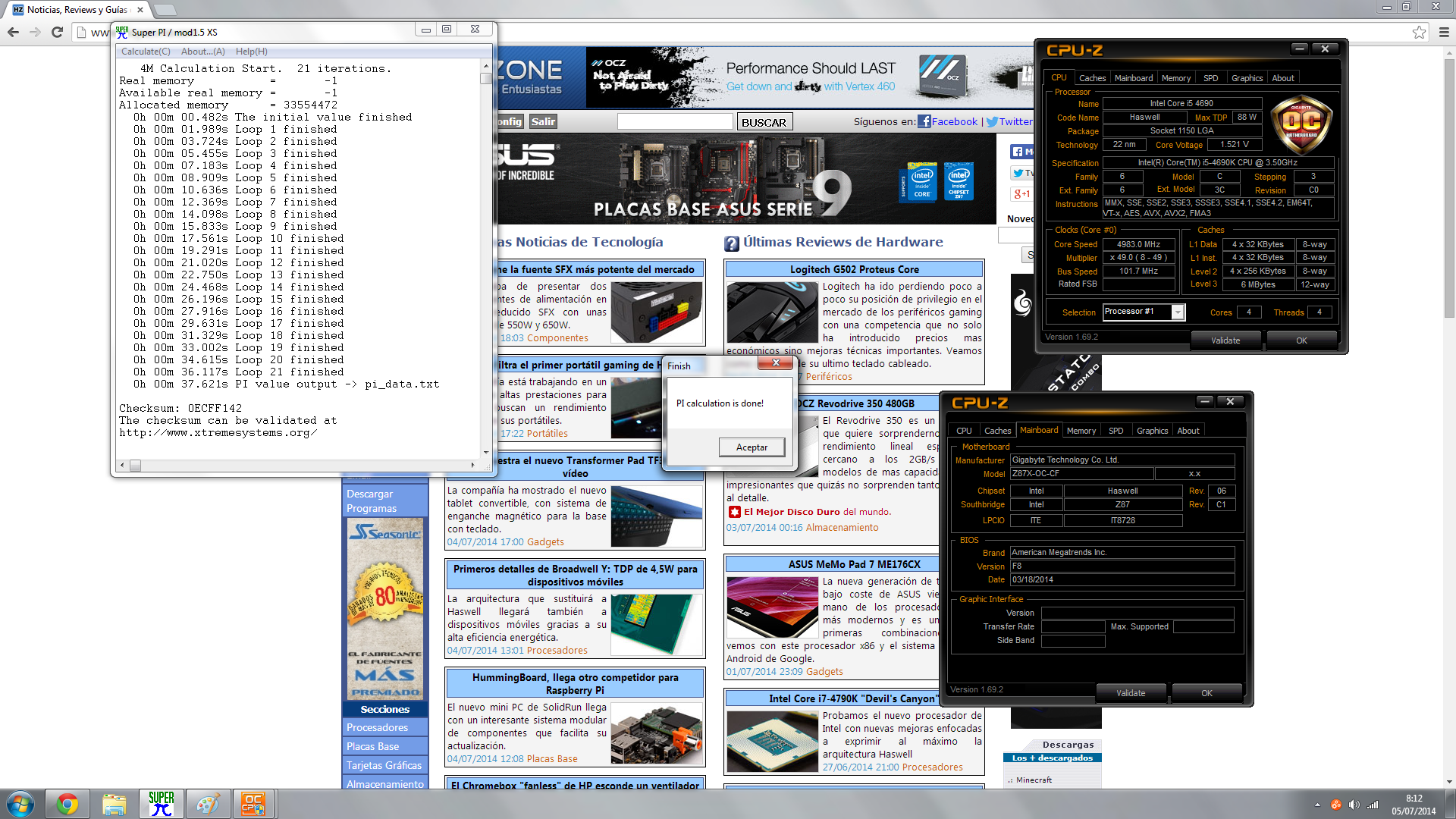Click the Chrome taskbar icon
1456x819 pixels.
(x=67, y=804)
